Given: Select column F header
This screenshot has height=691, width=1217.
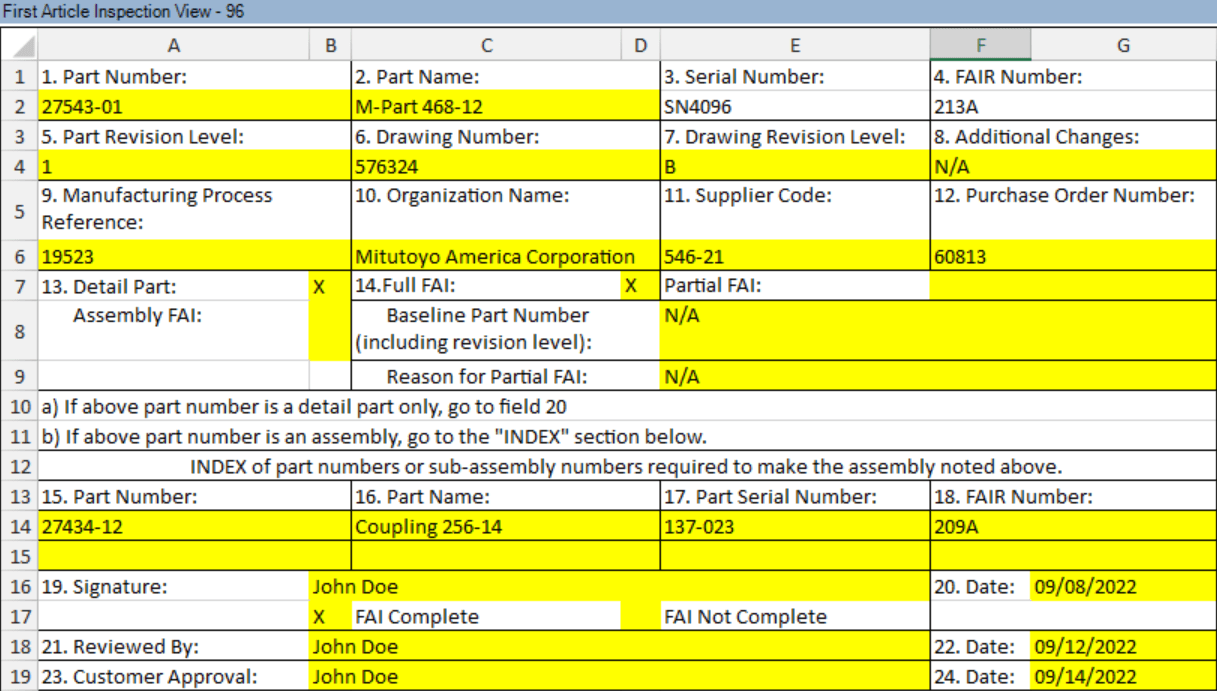Looking at the screenshot, I should click(x=979, y=45).
